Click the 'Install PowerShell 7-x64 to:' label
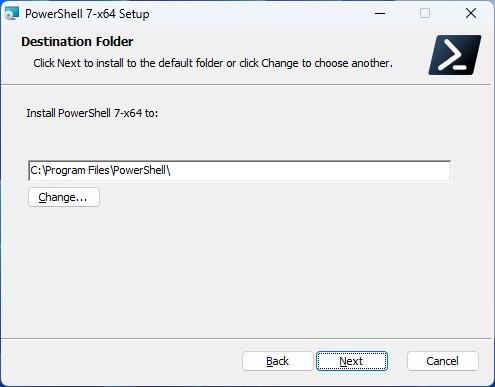Image resolution: width=495 pixels, height=387 pixels. (92, 113)
